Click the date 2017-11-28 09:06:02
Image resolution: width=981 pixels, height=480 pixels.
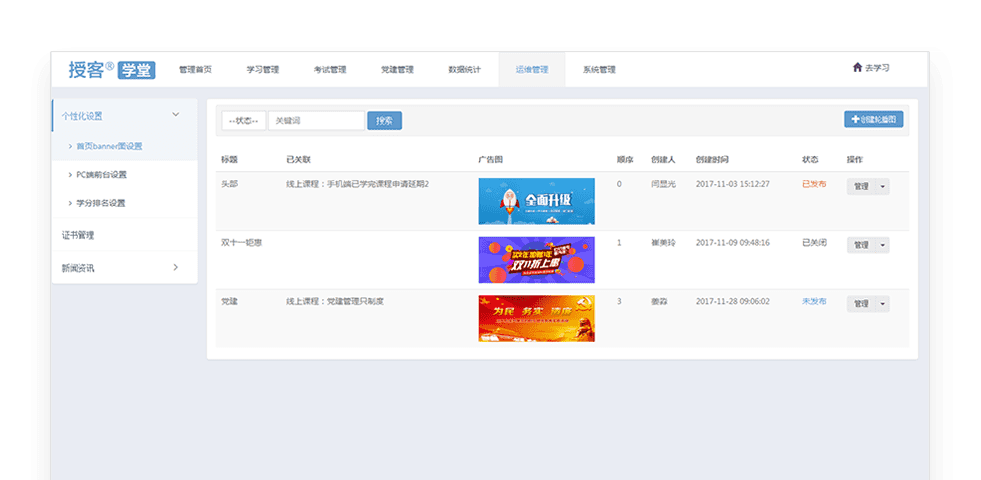tap(733, 301)
